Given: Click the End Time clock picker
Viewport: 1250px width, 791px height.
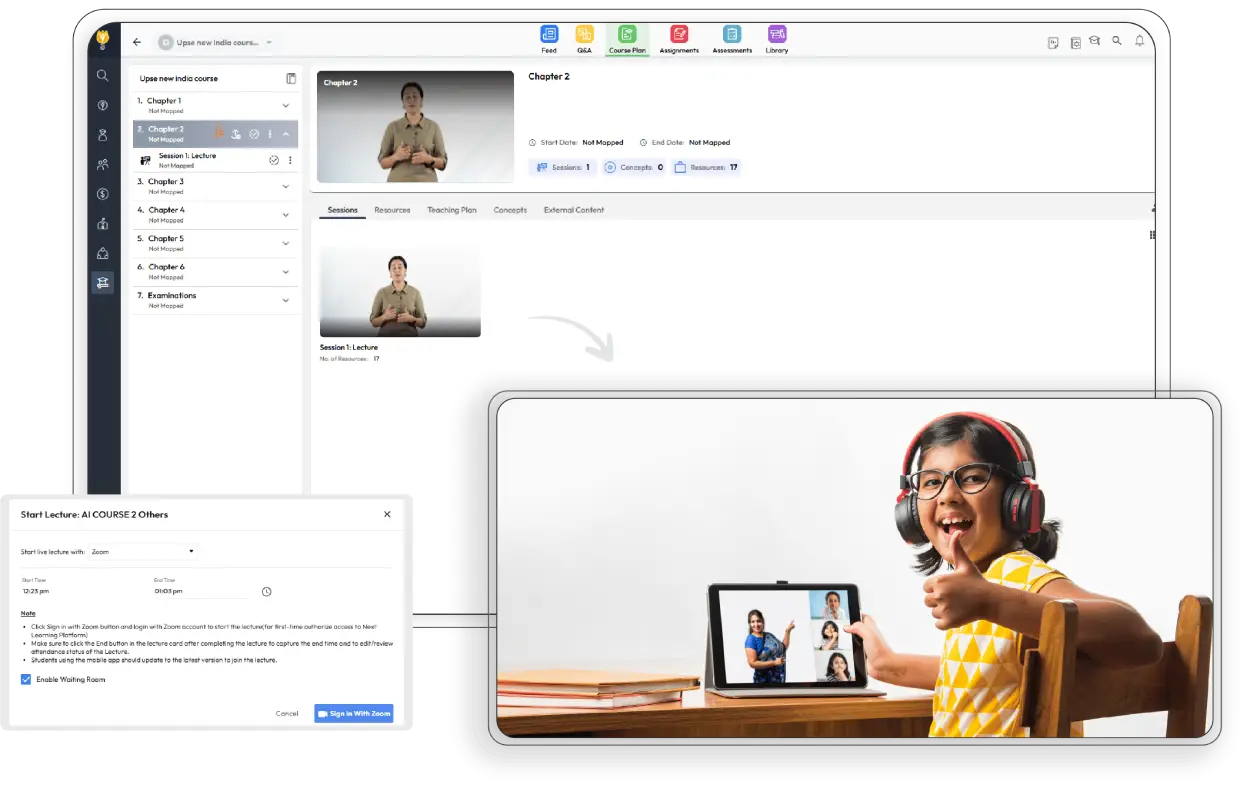Looking at the screenshot, I should click(x=266, y=591).
